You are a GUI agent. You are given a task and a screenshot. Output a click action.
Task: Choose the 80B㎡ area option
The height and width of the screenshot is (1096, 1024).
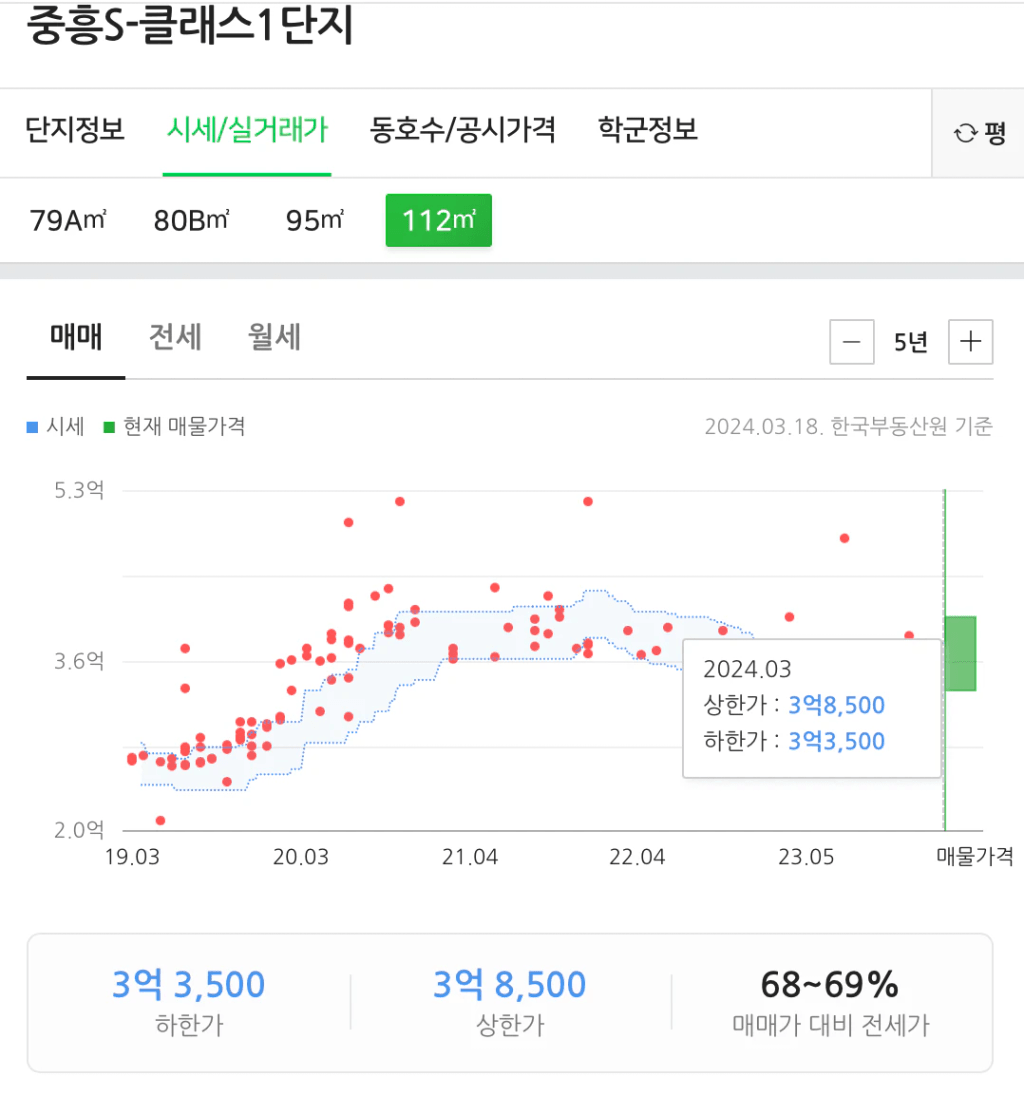pyautogui.click(x=192, y=220)
